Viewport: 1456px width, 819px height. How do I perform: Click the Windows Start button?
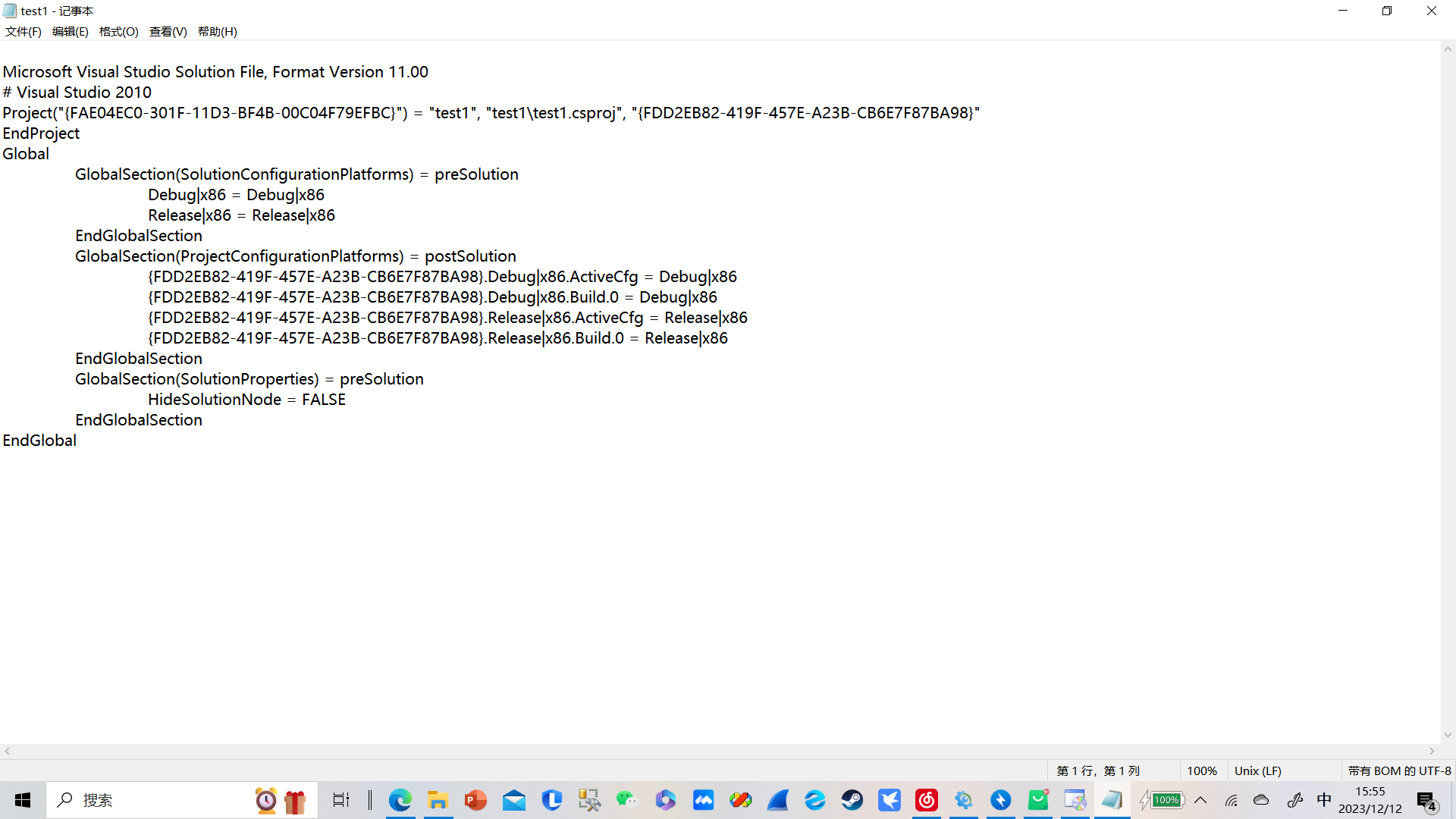tap(22, 800)
